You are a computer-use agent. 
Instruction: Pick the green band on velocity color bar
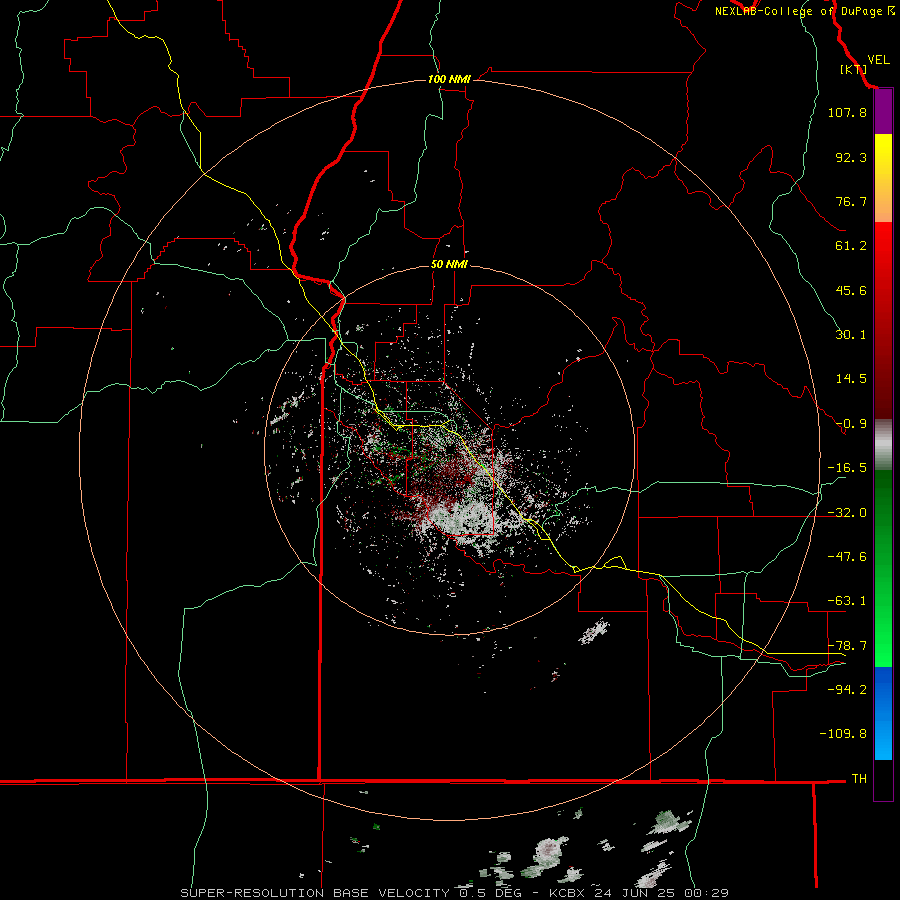(x=883, y=568)
